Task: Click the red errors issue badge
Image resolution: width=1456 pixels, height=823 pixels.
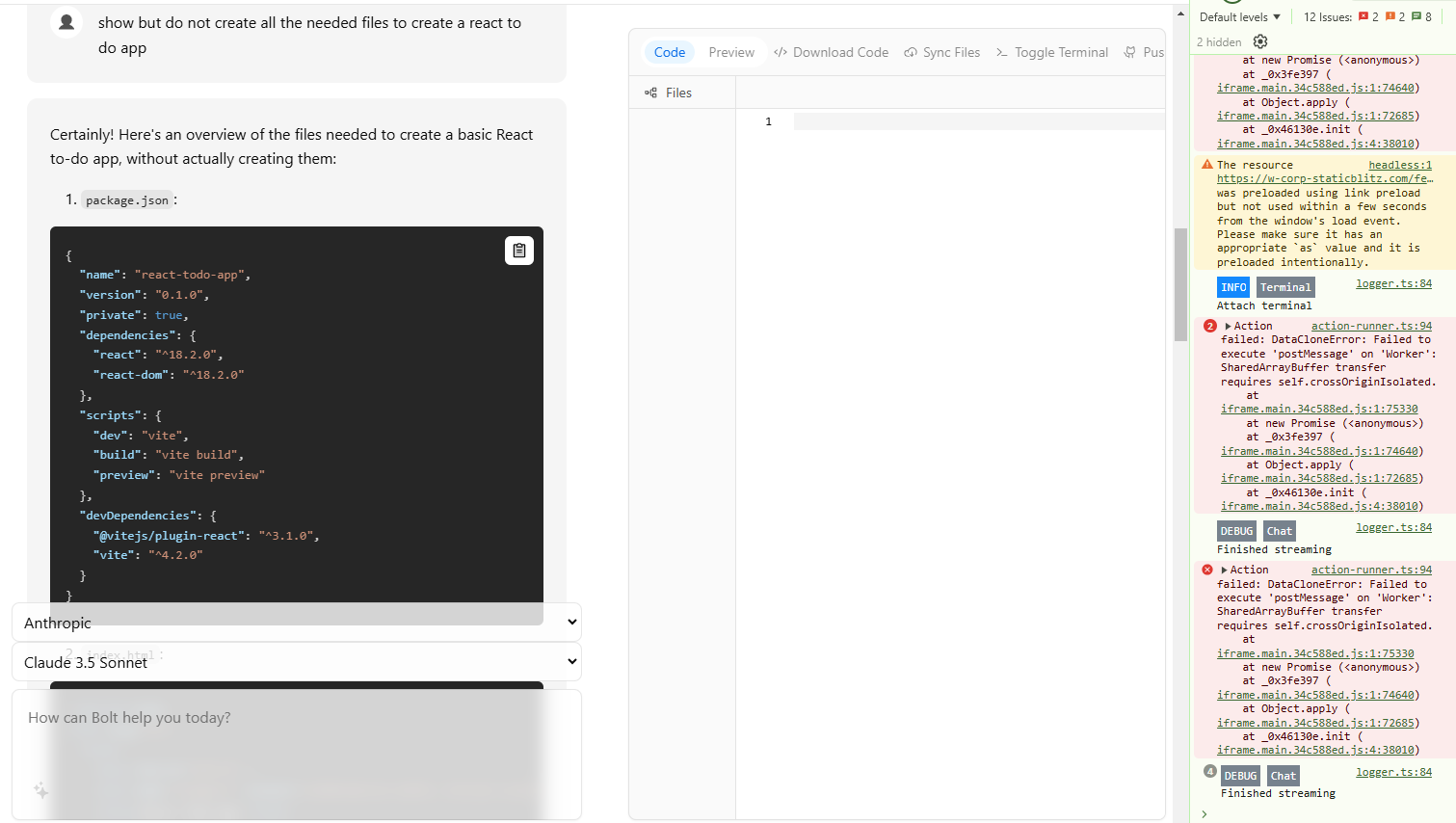Action: pos(1368,16)
